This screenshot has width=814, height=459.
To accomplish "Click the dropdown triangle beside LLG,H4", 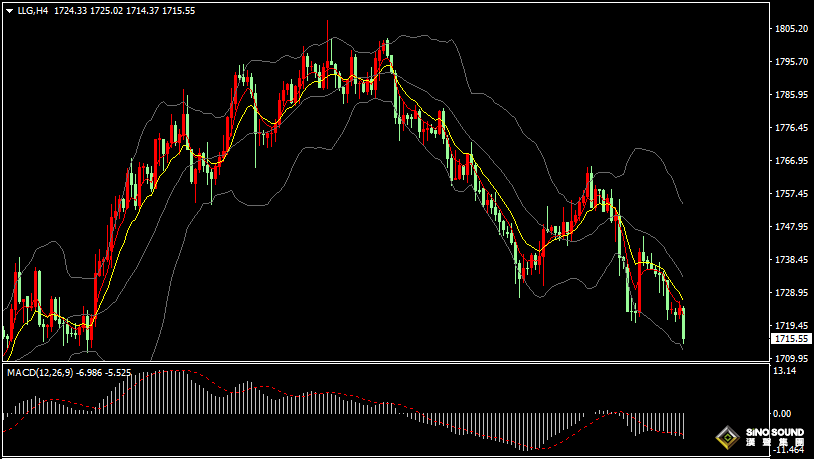I will coord(9,10).
